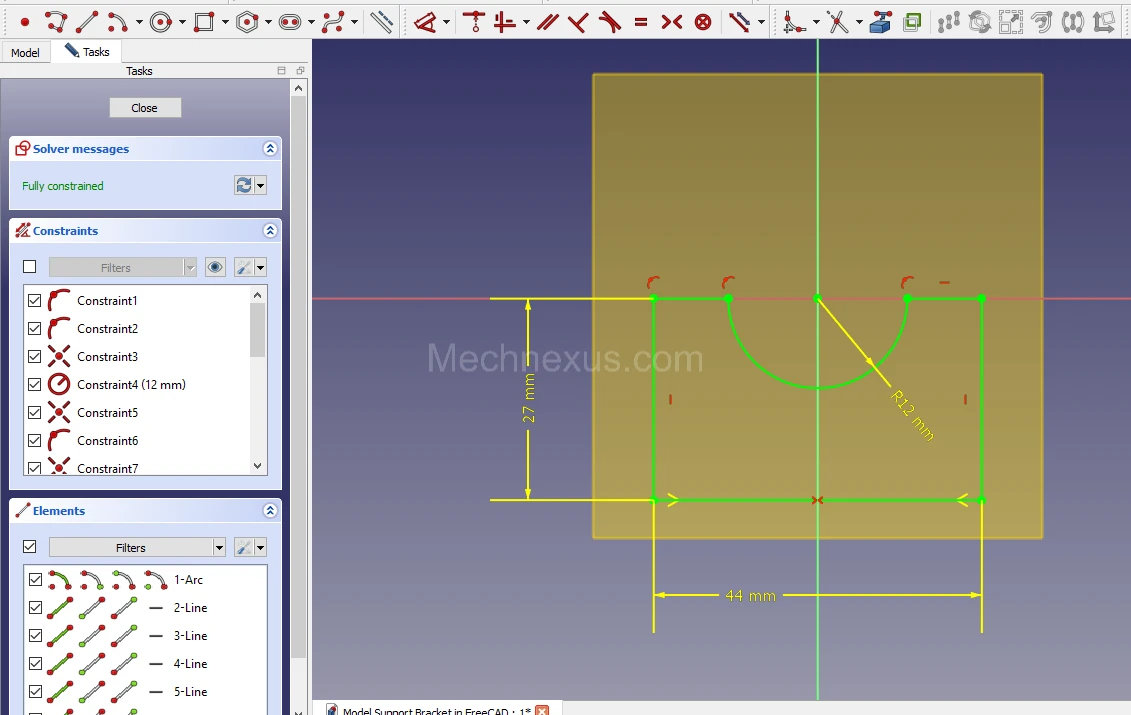Select the Point creation tool
Image resolution: width=1131 pixels, height=715 pixels.
tap(24, 21)
